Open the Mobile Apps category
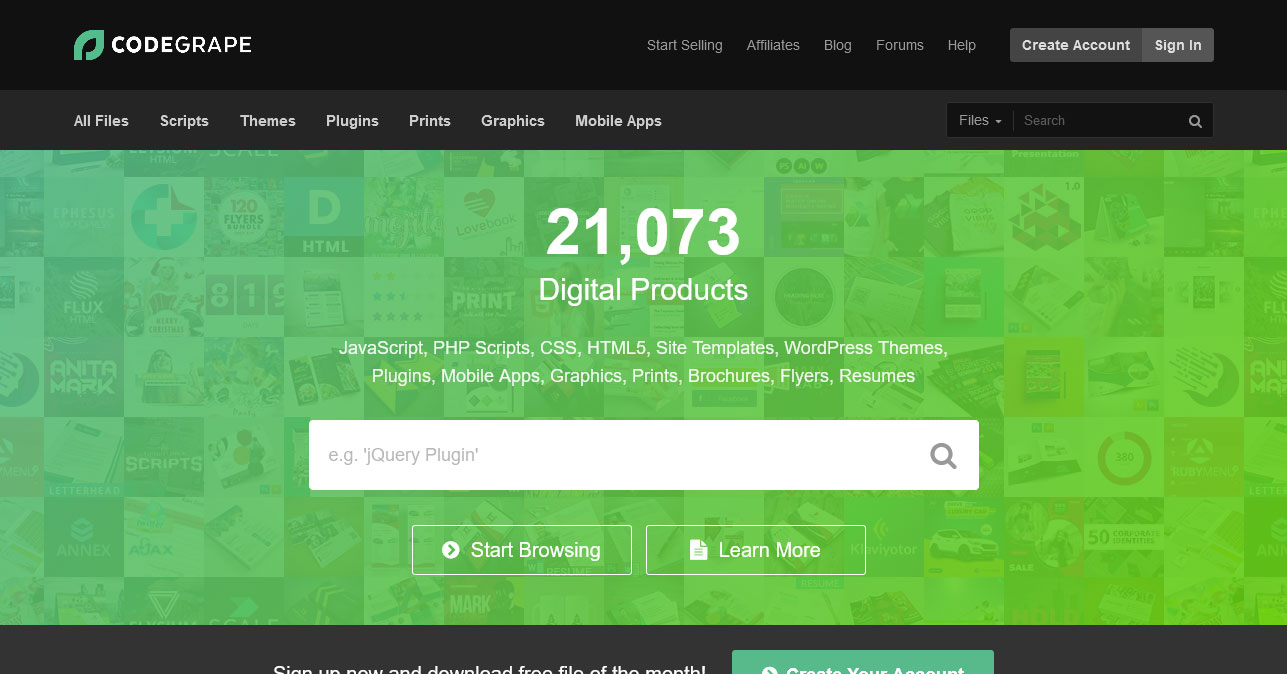The image size is (1287, 674). tap(618, 121)
